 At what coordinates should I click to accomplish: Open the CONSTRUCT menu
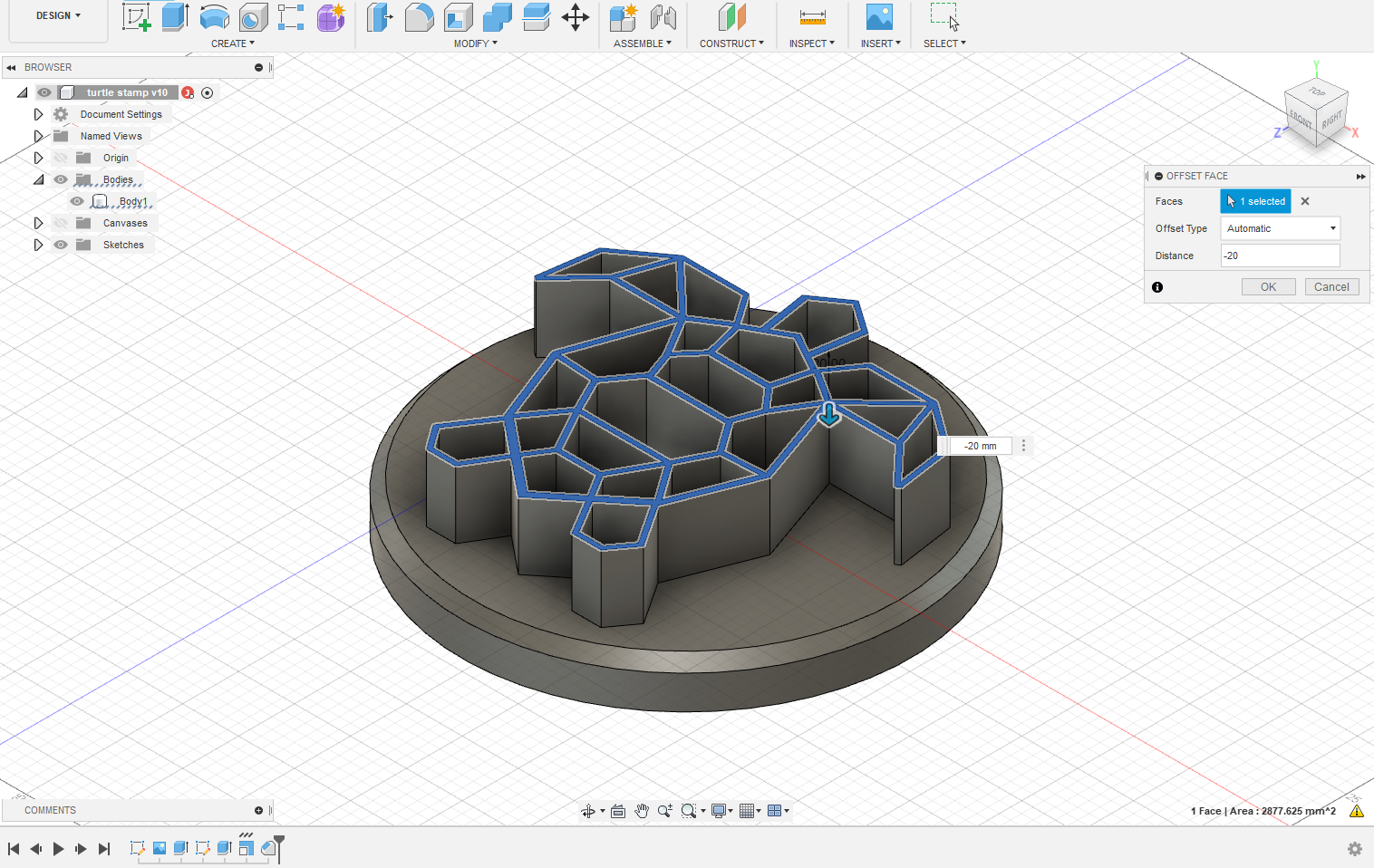coord(731,43)
